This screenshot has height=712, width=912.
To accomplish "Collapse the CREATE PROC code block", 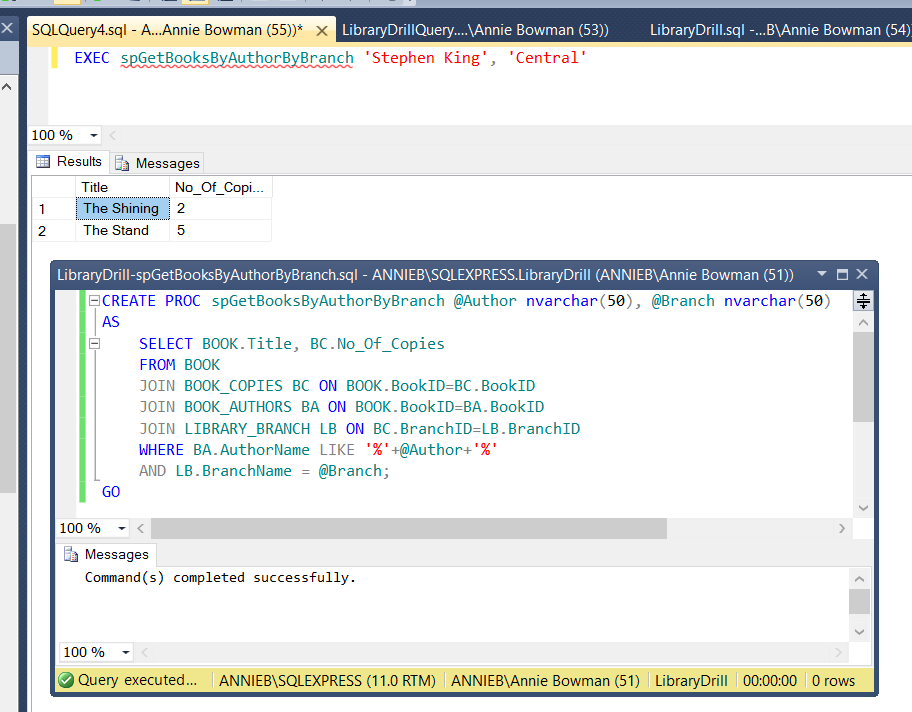I will (x=94, y=301).
